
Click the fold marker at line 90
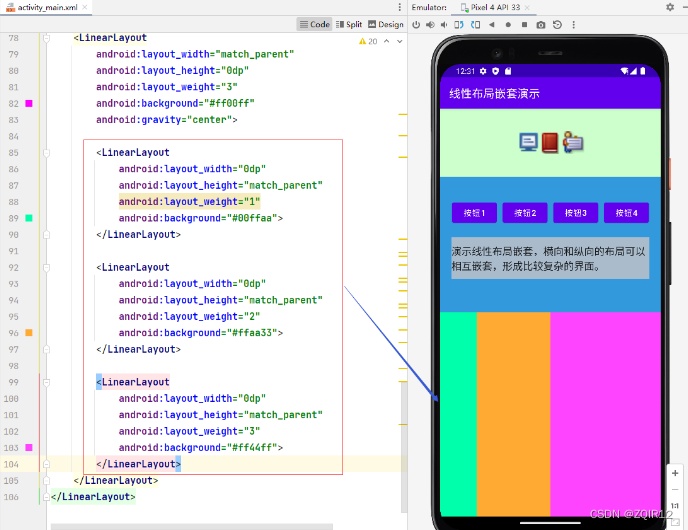point(46,235)
